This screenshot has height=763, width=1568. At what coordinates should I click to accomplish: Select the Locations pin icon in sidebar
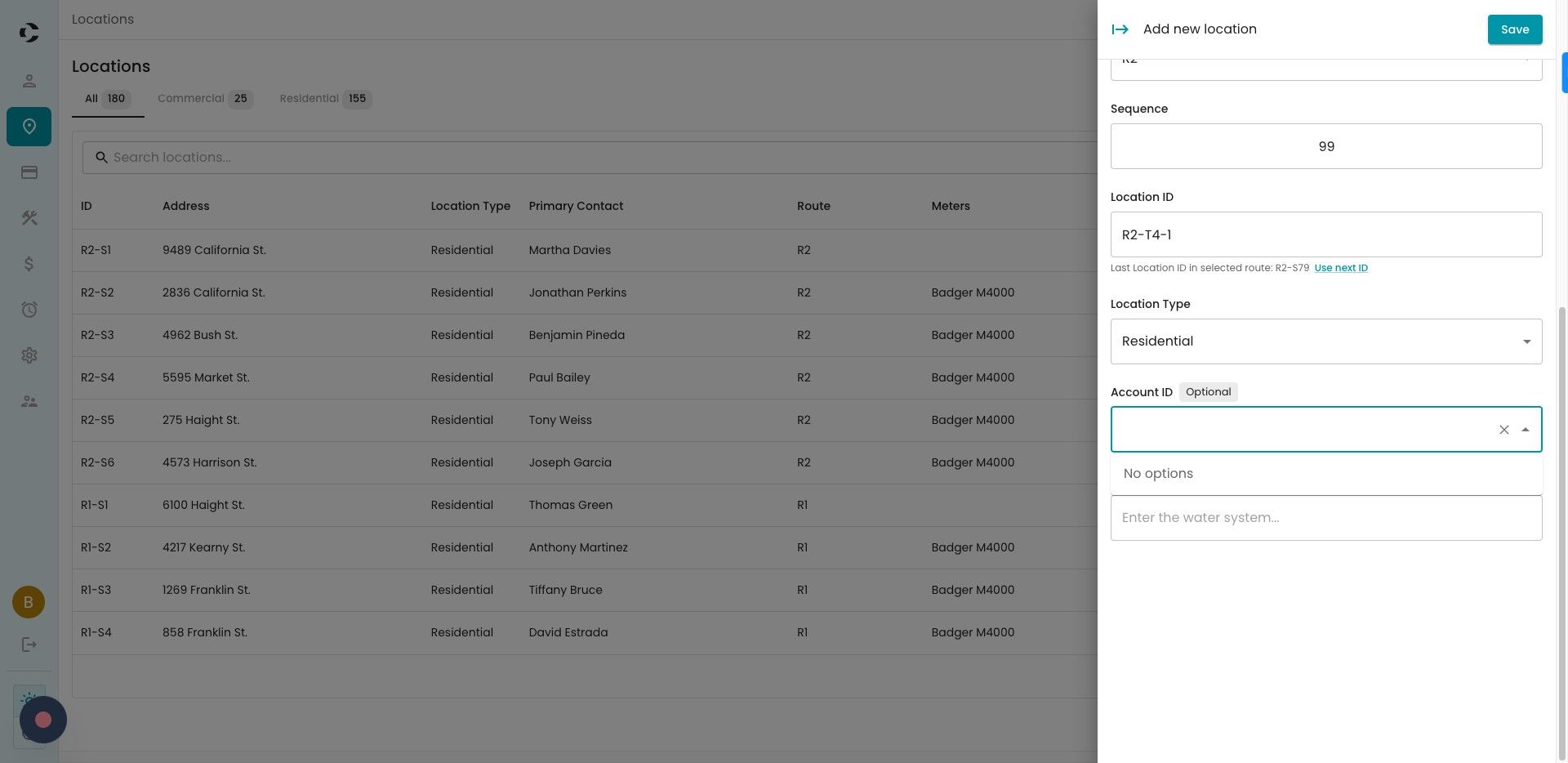click(x=29, y=127)
